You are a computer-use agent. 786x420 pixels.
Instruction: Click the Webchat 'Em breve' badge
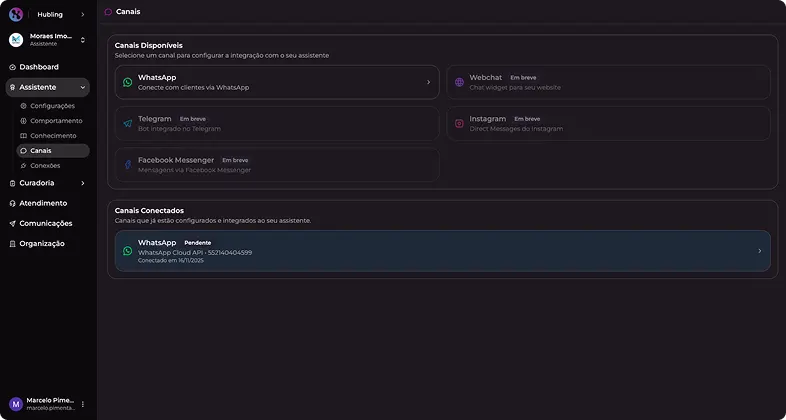(523, 78)
